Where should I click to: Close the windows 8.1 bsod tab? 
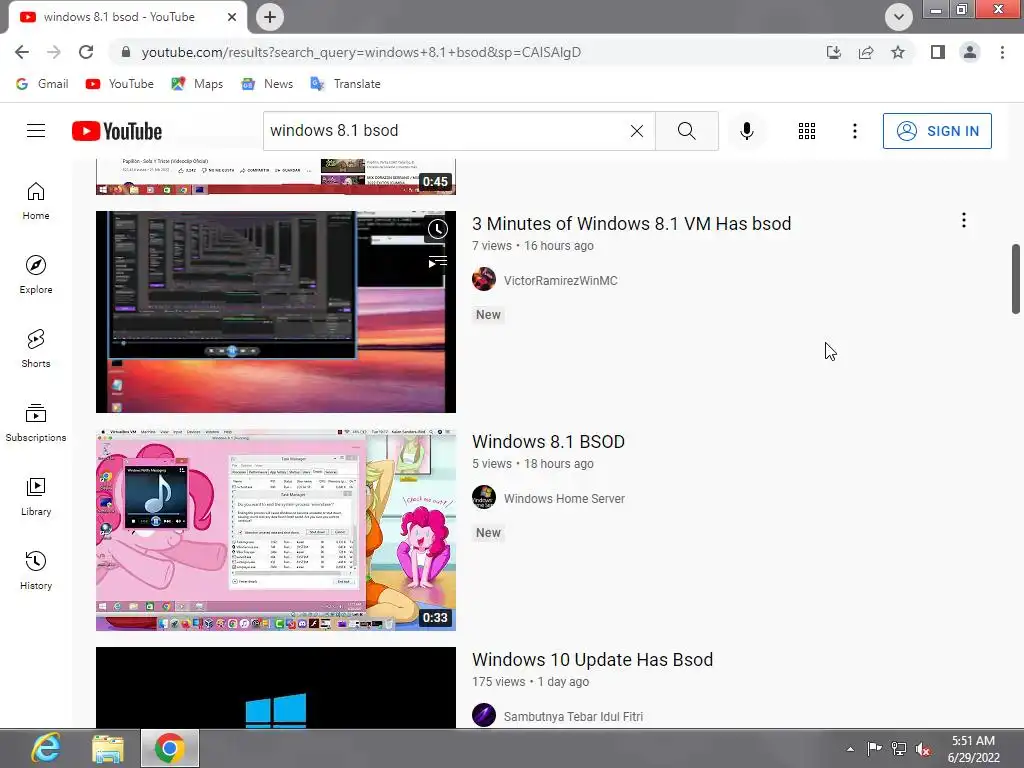[232, 17]
